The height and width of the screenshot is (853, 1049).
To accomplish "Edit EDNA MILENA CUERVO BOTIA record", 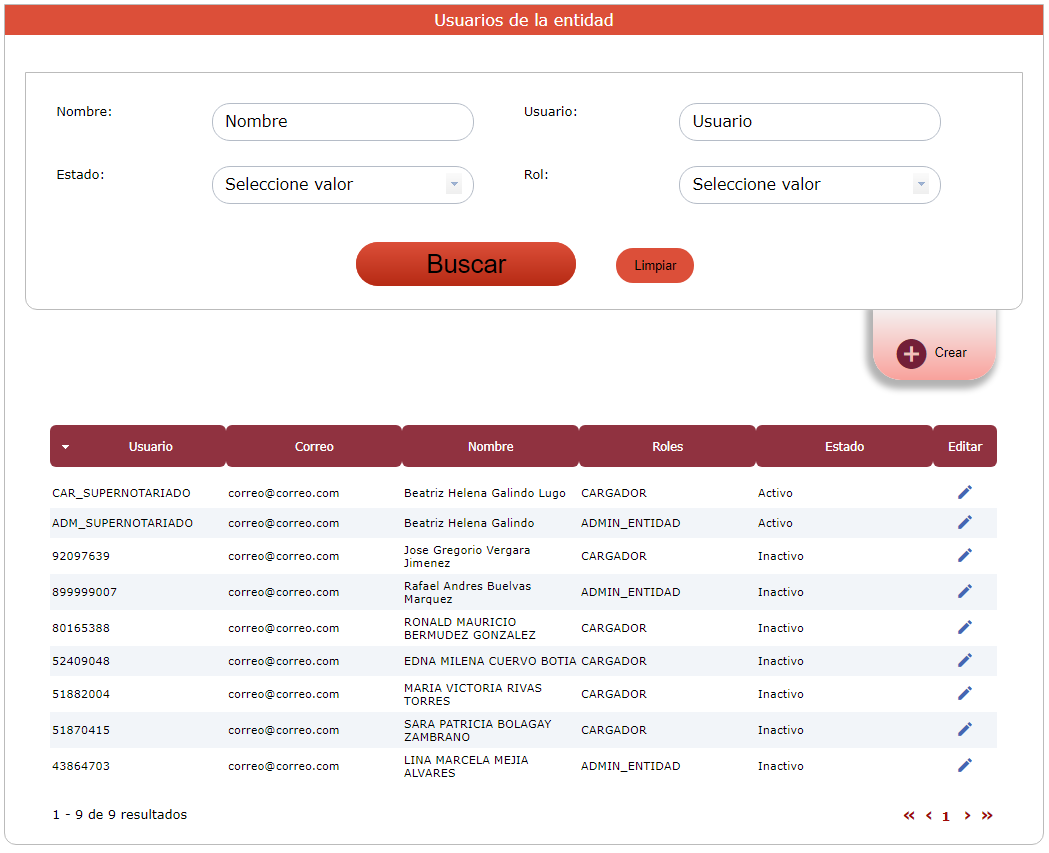I will click(964, 660).
